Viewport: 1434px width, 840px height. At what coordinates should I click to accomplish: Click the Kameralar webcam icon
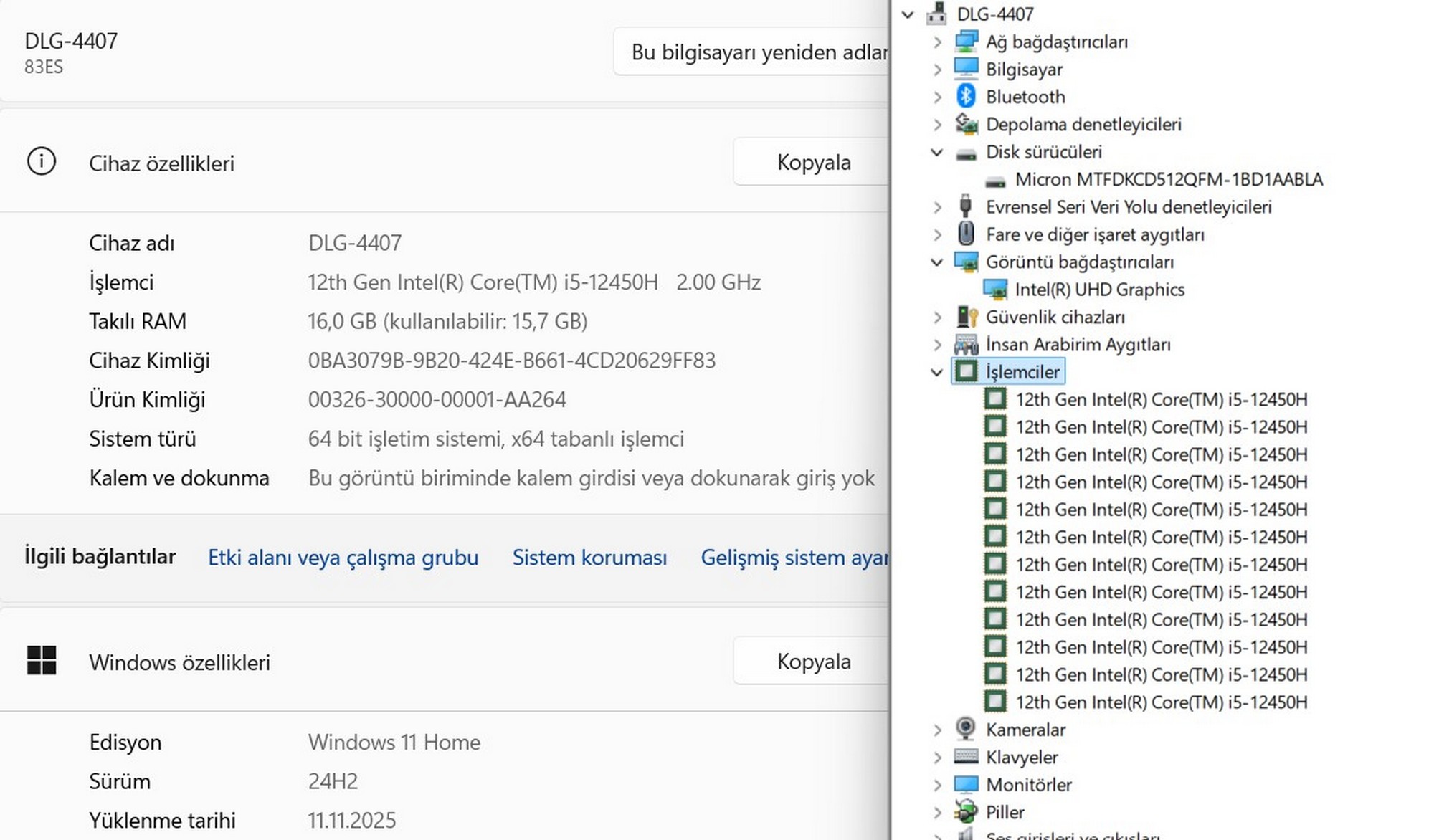[x=966, y=729]
